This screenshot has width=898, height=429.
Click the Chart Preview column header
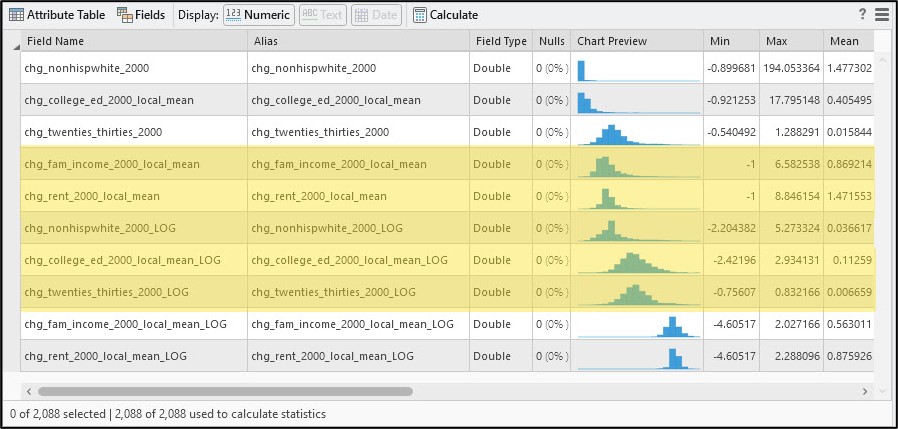(x=637, y=41)
